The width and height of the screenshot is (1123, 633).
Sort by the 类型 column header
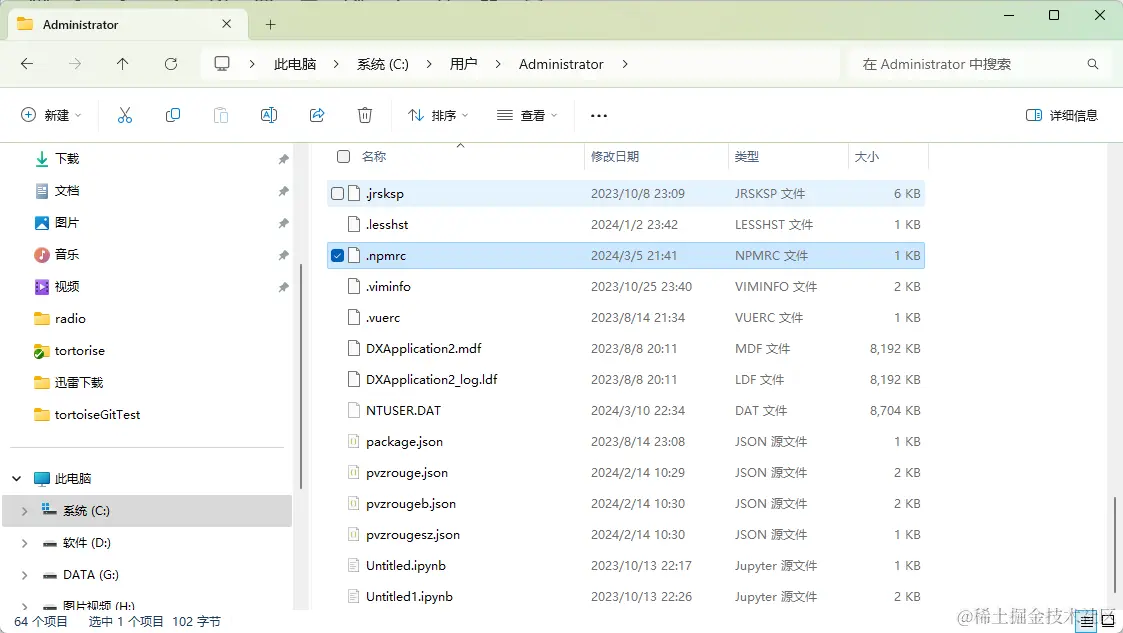pos(747,156)
